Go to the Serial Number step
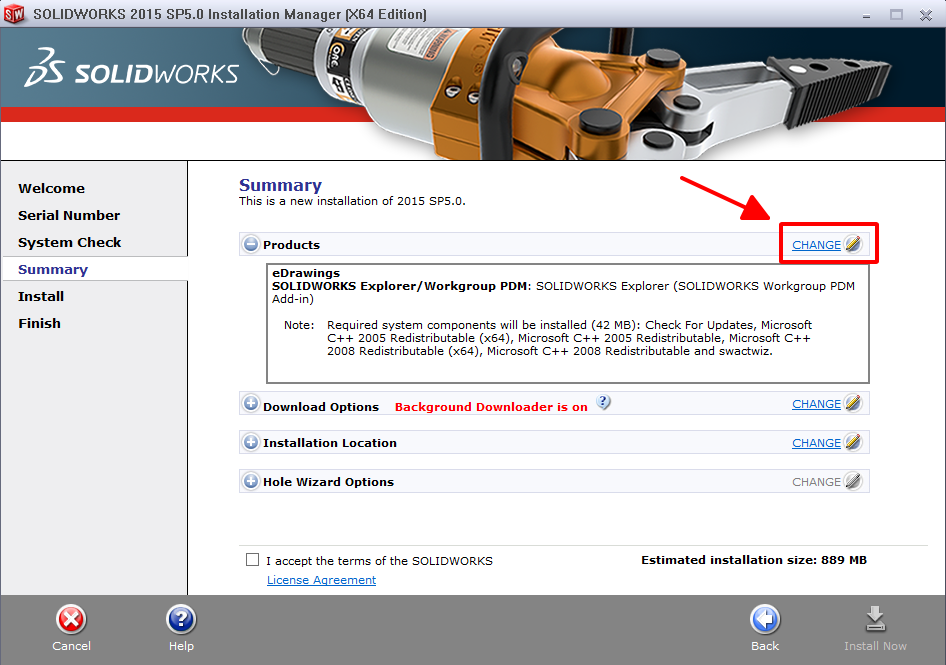Viewport: 946px width, 665px height. 69,215
